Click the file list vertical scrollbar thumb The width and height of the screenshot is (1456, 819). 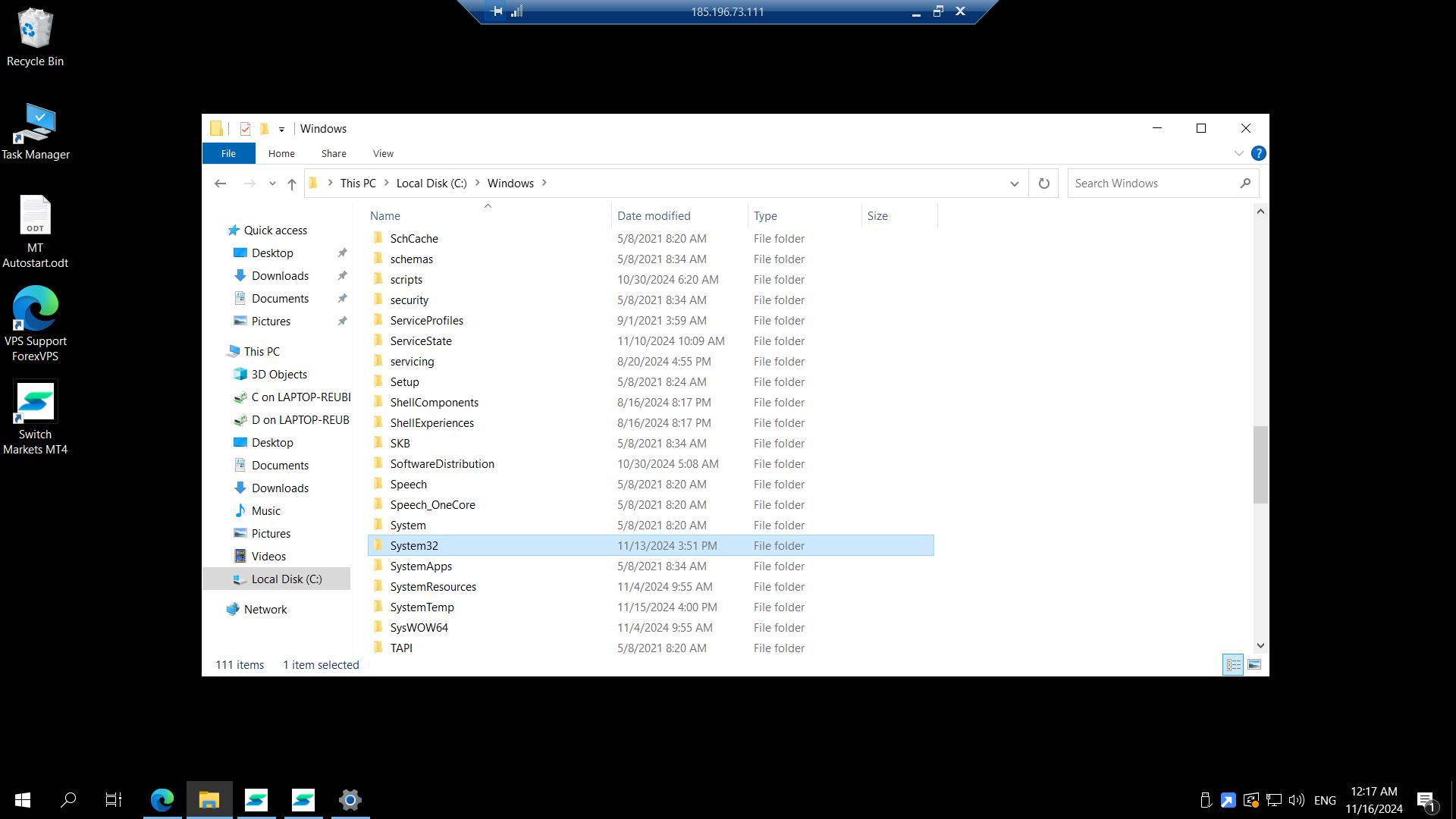coord(1260,465)
